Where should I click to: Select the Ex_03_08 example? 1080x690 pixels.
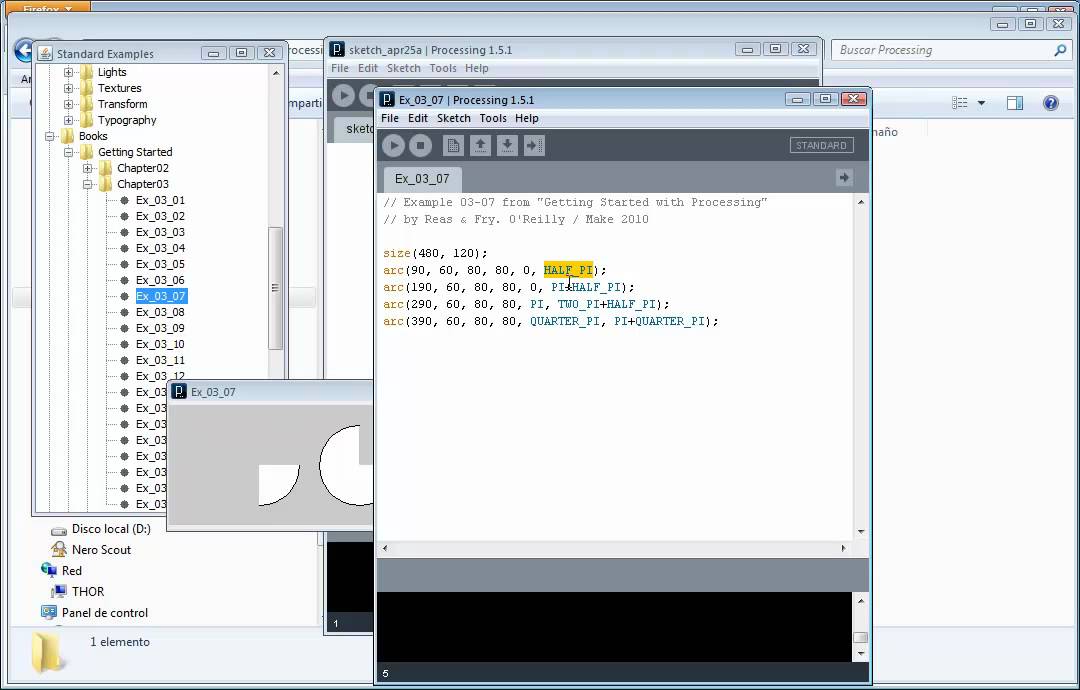coord(160,312)
